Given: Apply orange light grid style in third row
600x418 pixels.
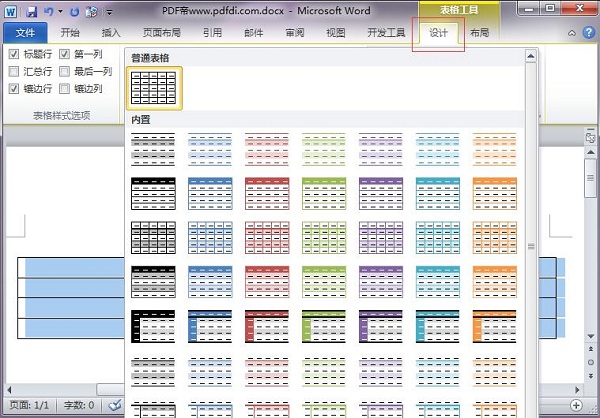Looking at the screenshot, I should click(495, 238).
